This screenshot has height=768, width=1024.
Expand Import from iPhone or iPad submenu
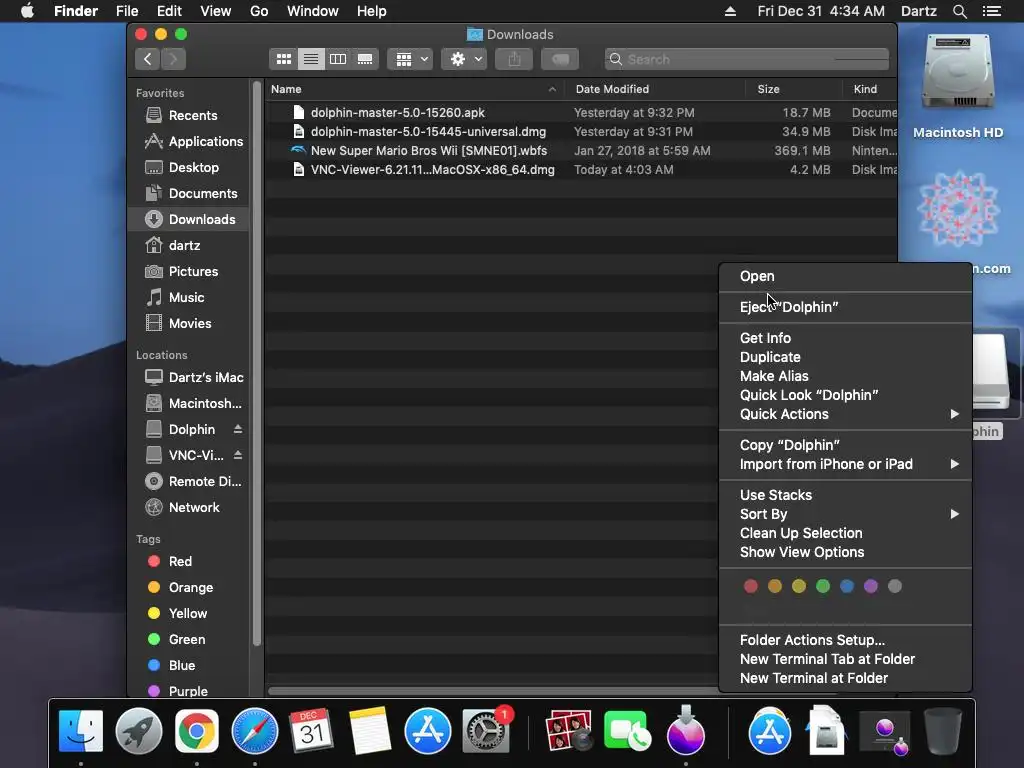[845, 464]
